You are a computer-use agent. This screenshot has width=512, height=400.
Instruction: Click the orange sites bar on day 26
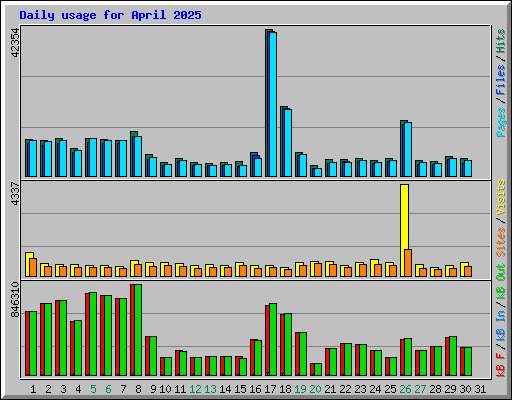[408, 263]
